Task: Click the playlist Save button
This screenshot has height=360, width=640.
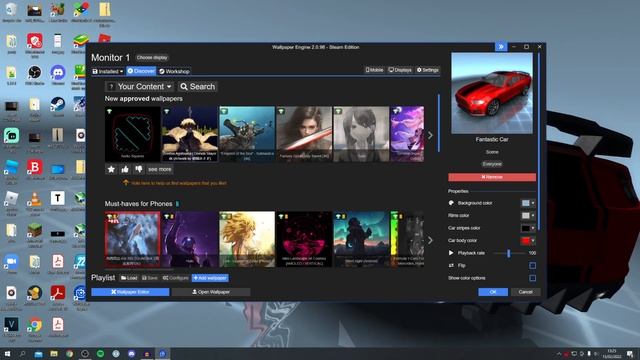Action: click(x=150, y=278)
